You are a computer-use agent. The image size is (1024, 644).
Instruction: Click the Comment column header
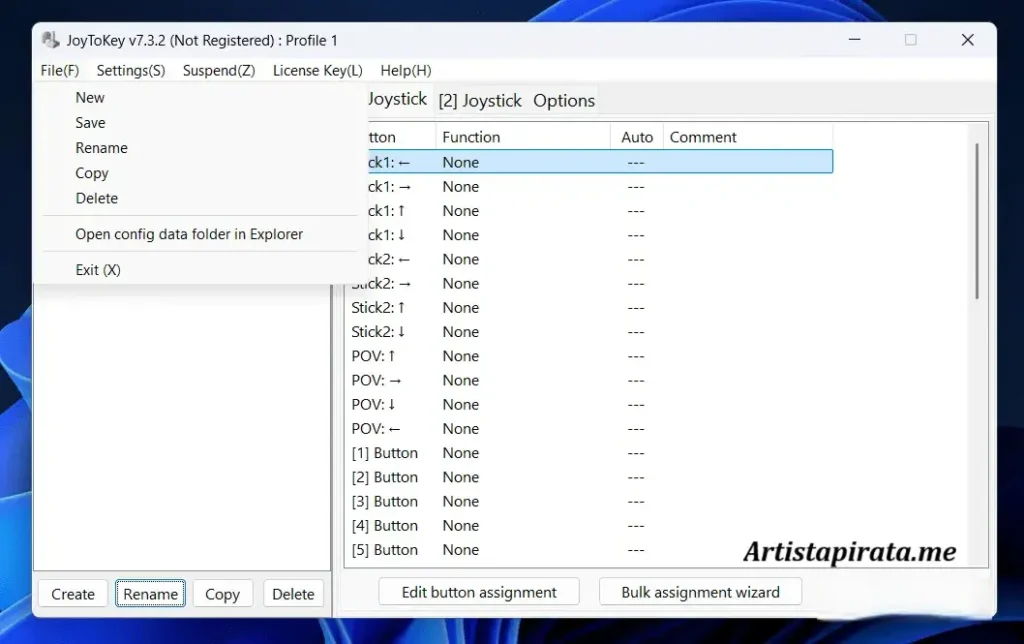click(748, 137)
